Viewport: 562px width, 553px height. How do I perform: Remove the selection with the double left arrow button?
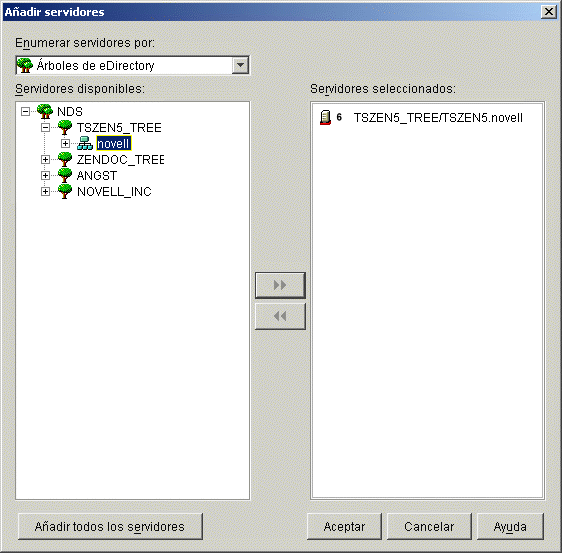(x=280, y=316)
